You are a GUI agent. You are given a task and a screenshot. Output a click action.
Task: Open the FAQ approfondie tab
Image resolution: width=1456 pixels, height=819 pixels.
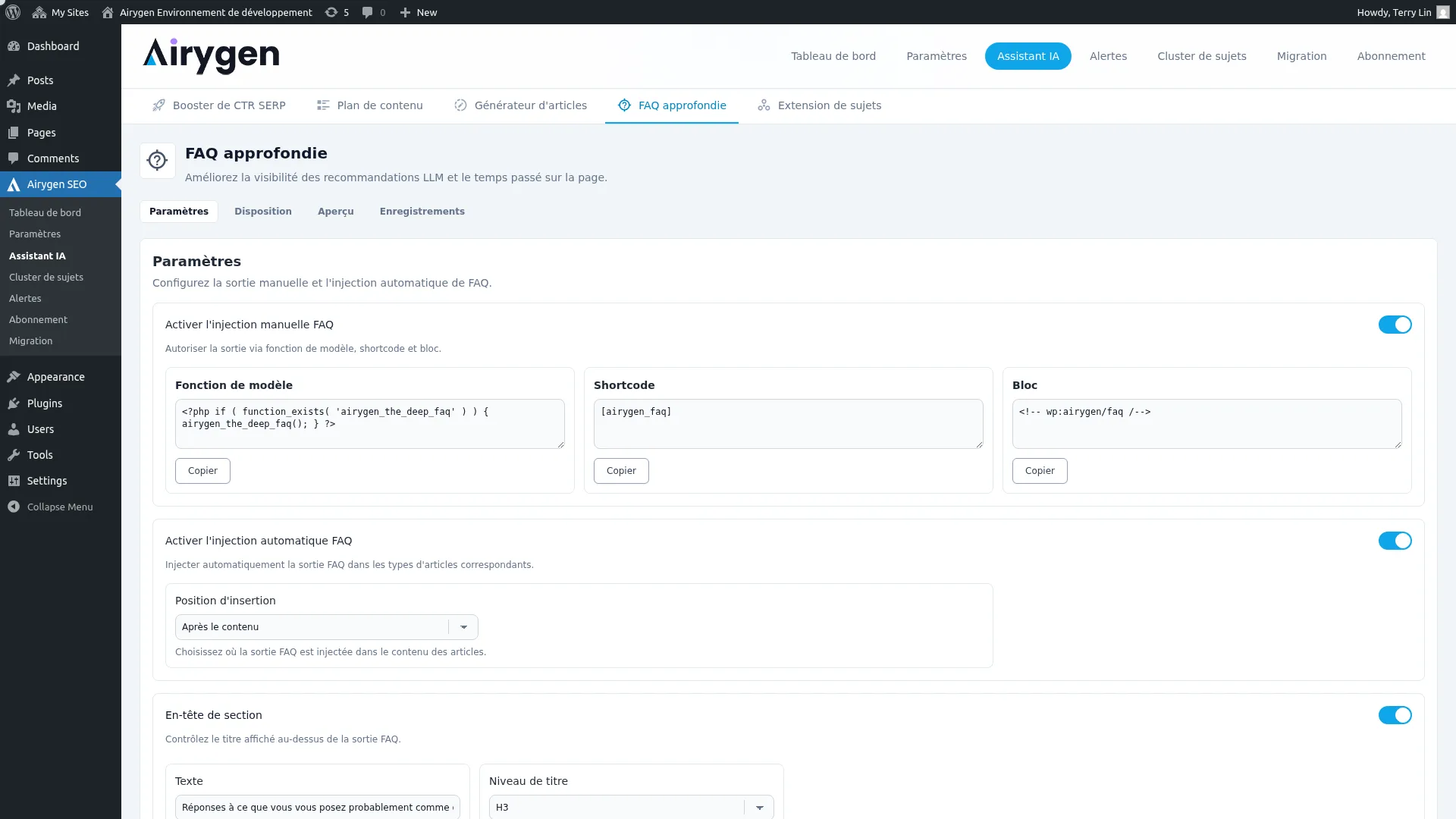[672, 105]
